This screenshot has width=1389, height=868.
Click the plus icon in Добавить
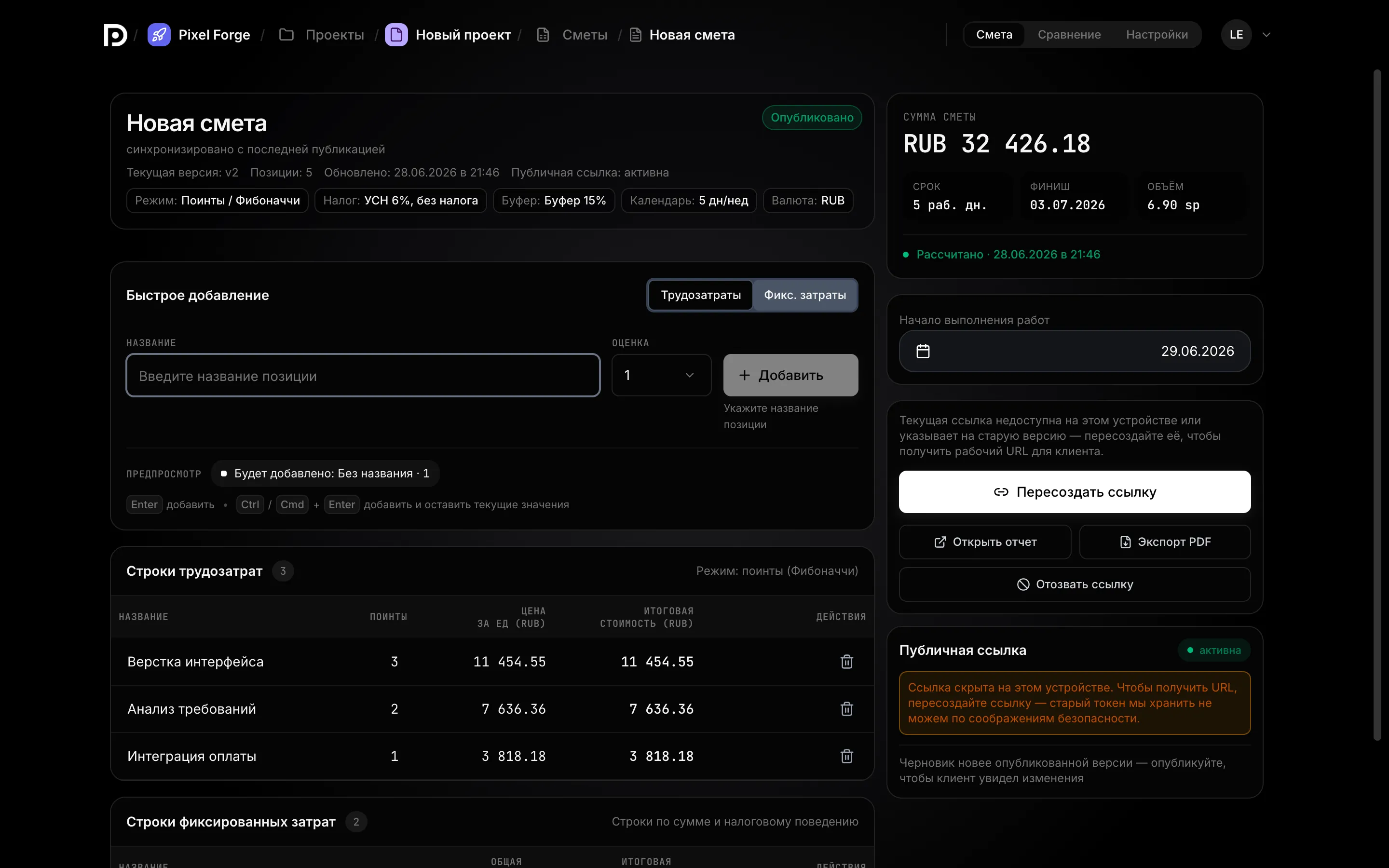pos(745,376)
